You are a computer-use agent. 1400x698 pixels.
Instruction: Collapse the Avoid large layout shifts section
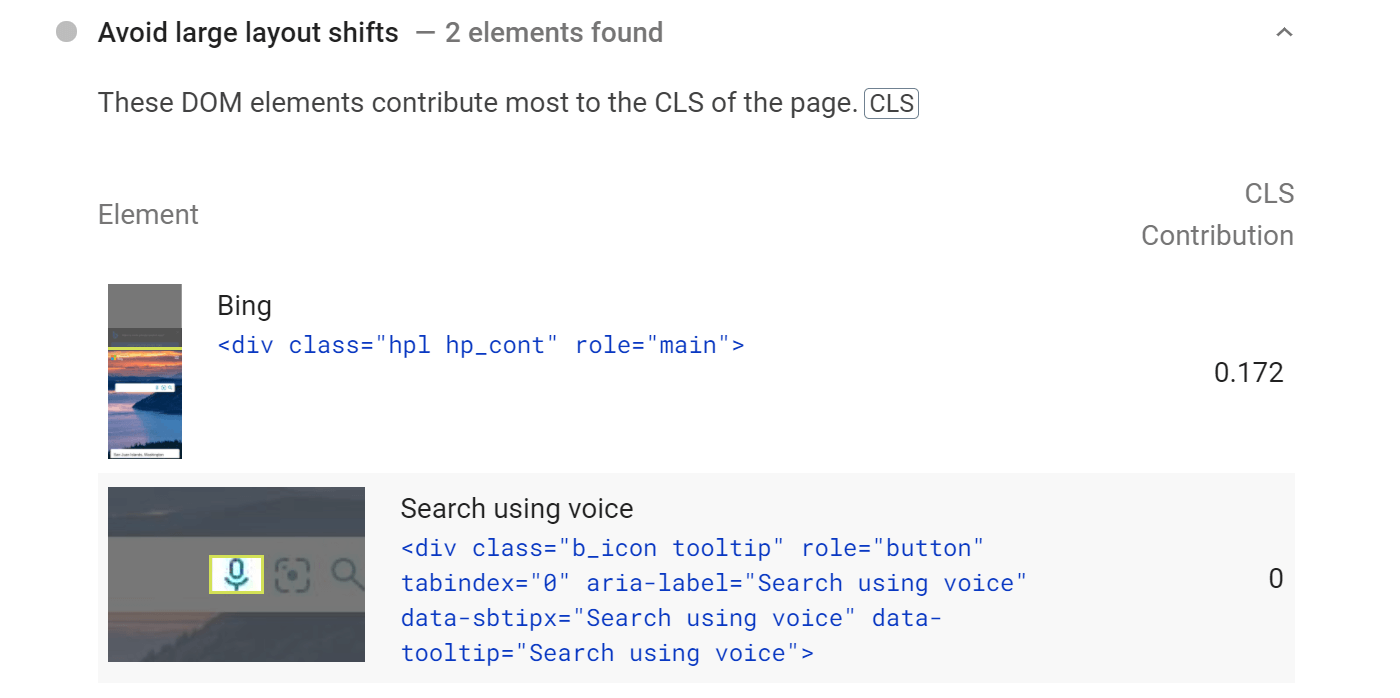[x=1285, y=32]
